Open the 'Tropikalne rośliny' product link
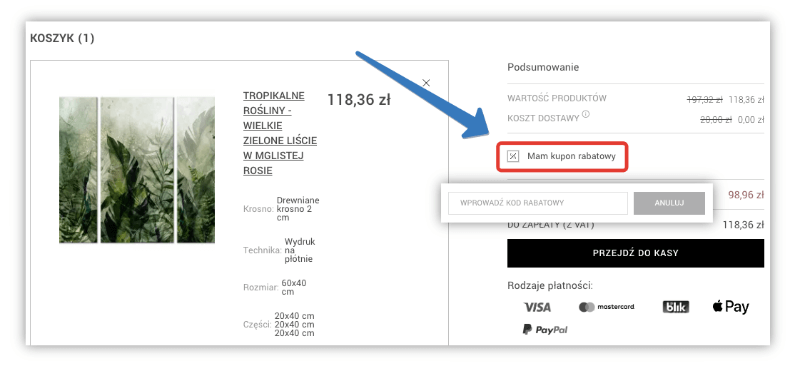800x371 pixels. [x=280, y=133]
